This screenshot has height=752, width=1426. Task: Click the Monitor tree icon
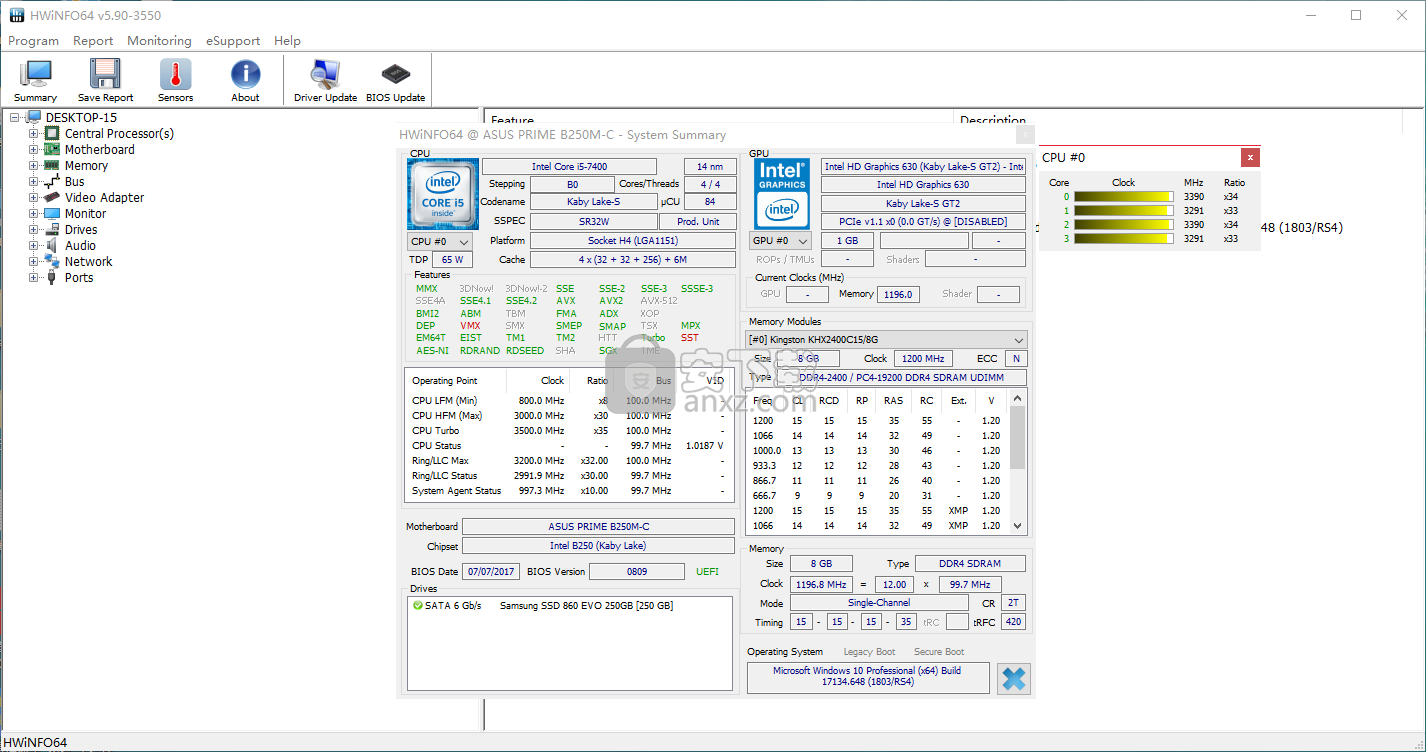pos(52,214)
